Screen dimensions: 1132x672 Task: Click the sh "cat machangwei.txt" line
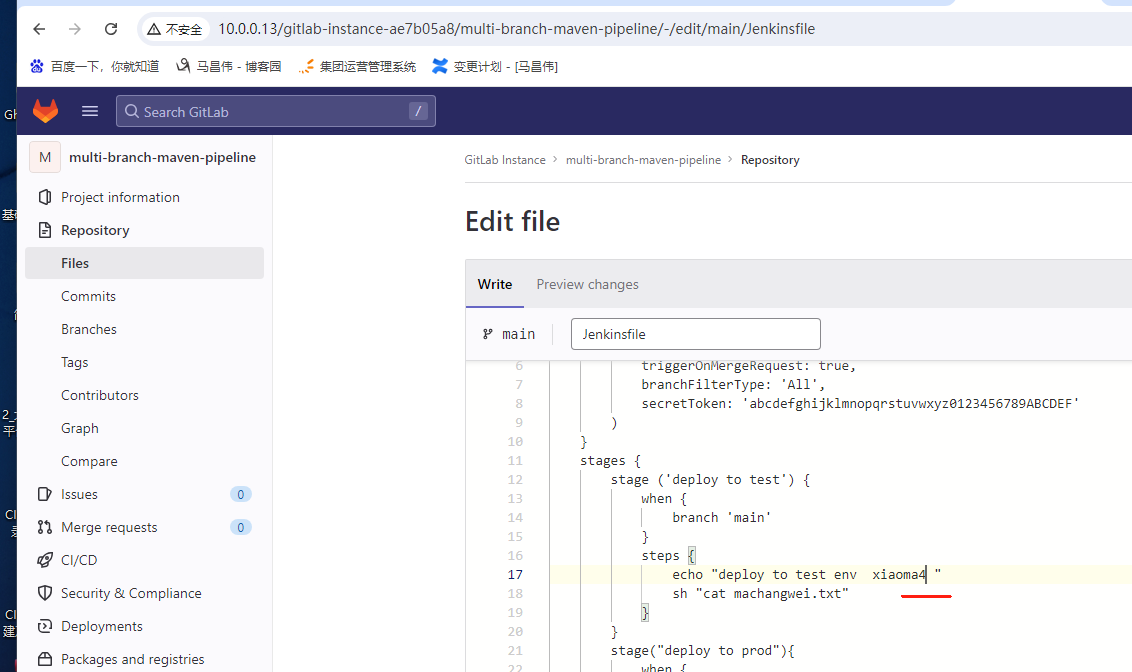pos(760,593)
